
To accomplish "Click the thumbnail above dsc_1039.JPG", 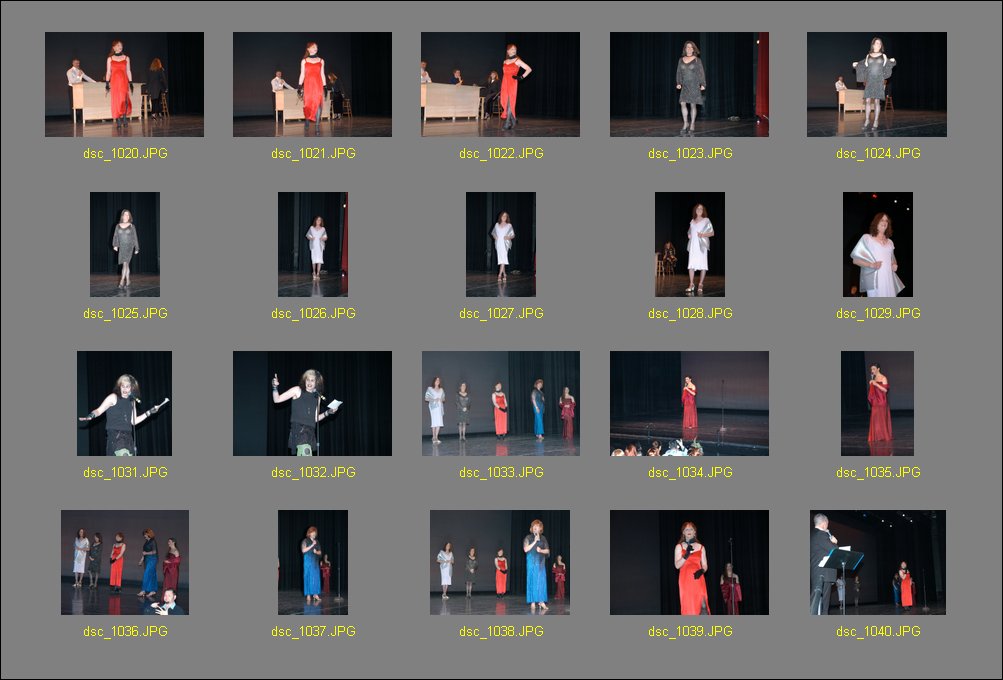I will (x=690, y=562).
